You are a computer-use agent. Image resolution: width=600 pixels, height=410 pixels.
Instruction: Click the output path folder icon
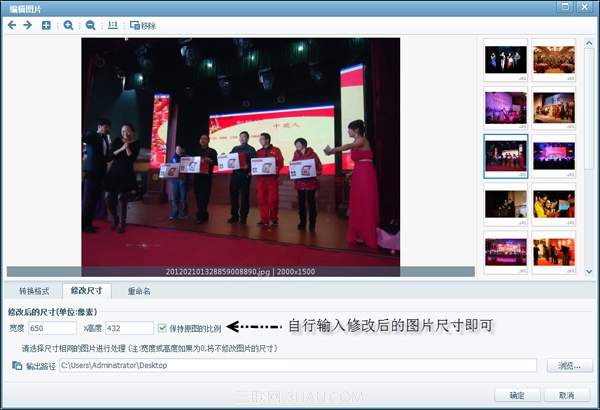click(17, 366)
